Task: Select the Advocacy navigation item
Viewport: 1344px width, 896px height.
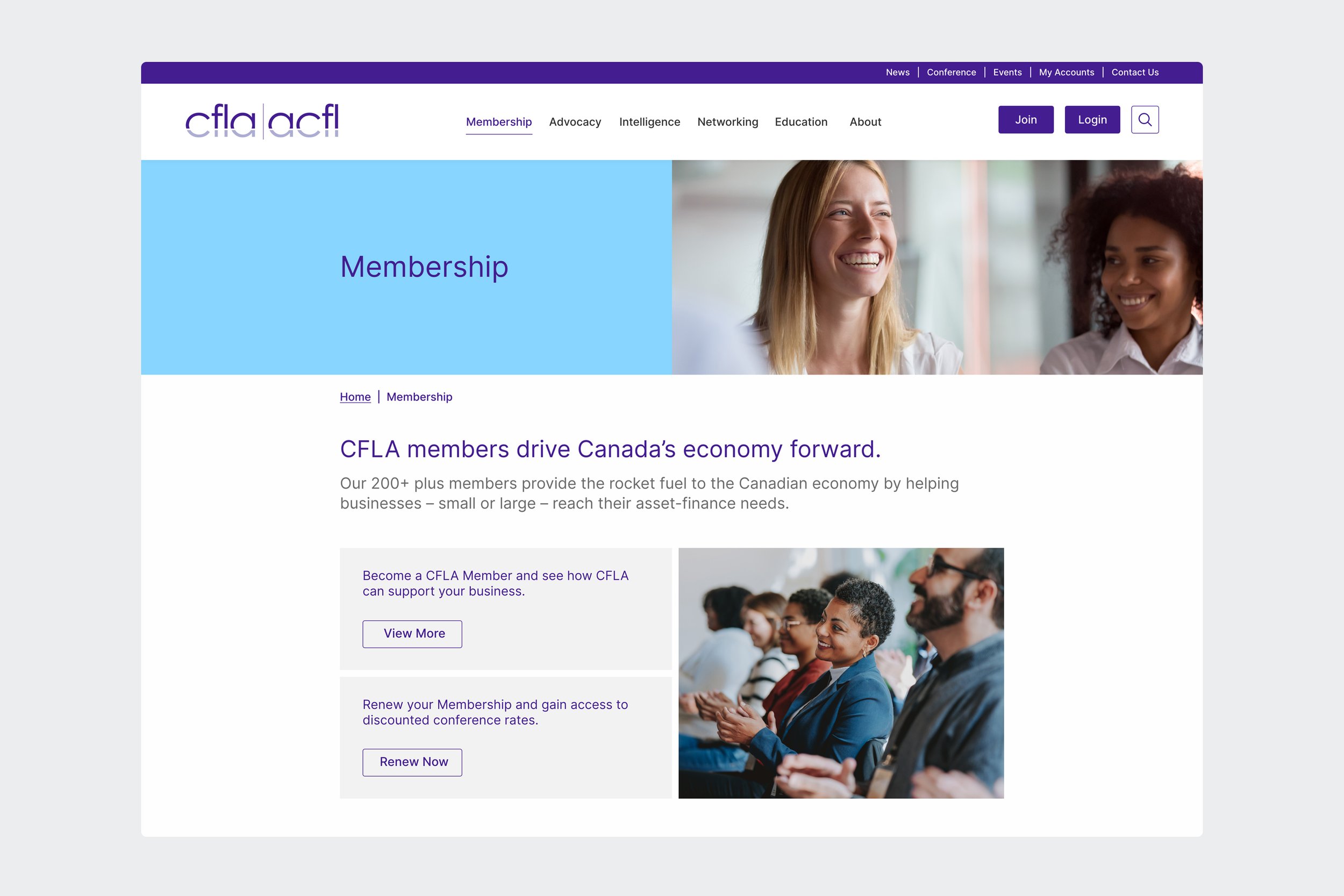Action: click(575, 122)
